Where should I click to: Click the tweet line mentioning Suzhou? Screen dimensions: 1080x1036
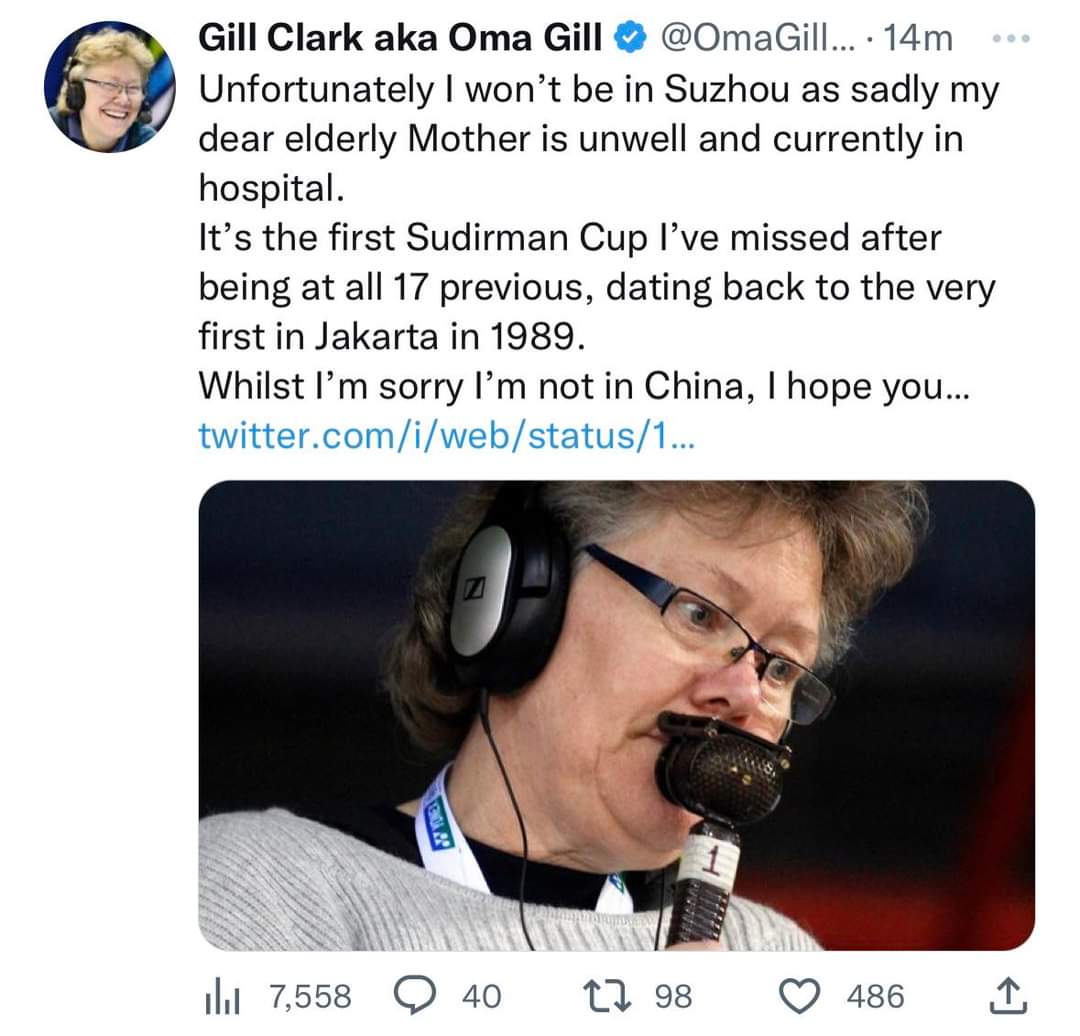click(599, 90)
